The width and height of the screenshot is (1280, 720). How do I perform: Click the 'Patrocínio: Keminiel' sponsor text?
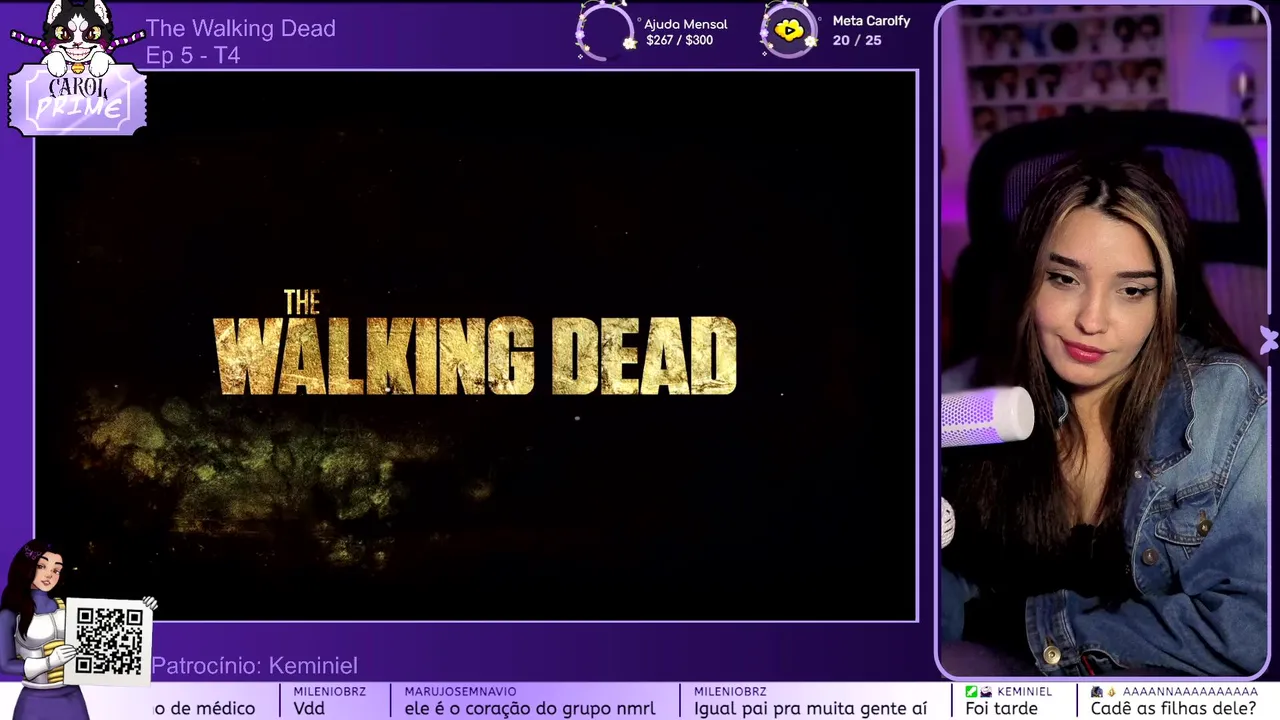tap(254, 665)
